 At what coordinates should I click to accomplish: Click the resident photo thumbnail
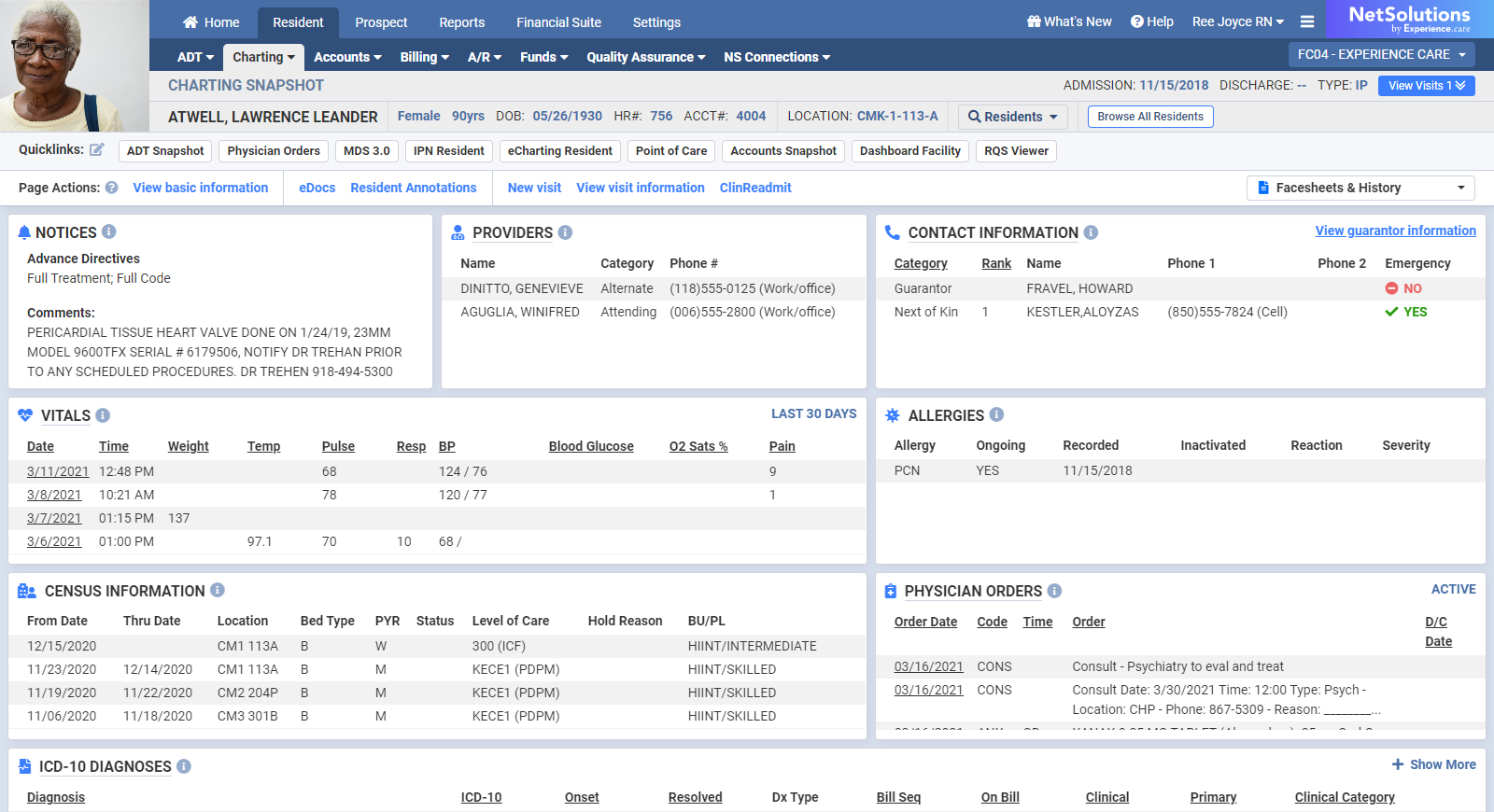pos(75,65)
